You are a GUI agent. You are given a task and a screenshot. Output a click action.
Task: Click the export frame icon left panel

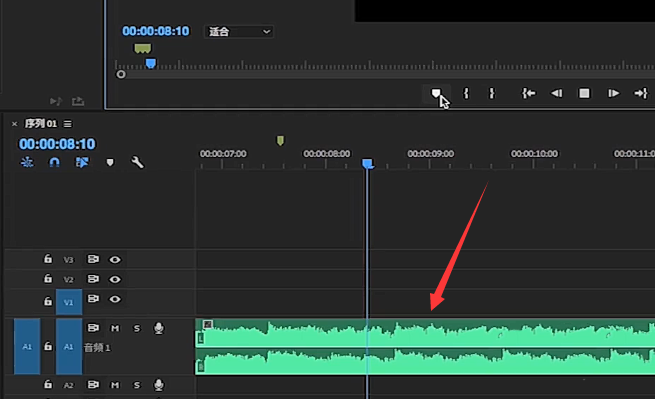[x=78, y=102]
